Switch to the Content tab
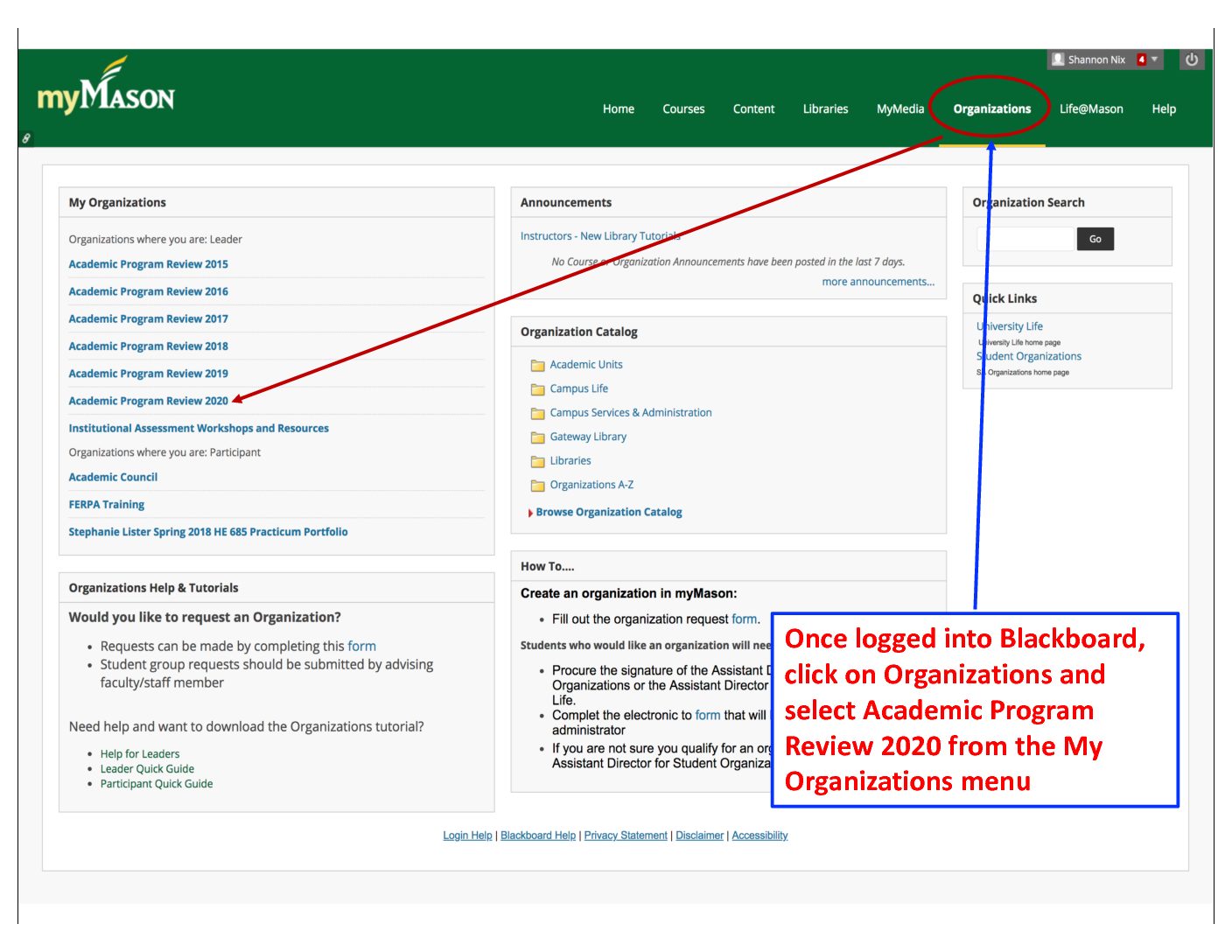1232x952 pixels. point(753,109)
